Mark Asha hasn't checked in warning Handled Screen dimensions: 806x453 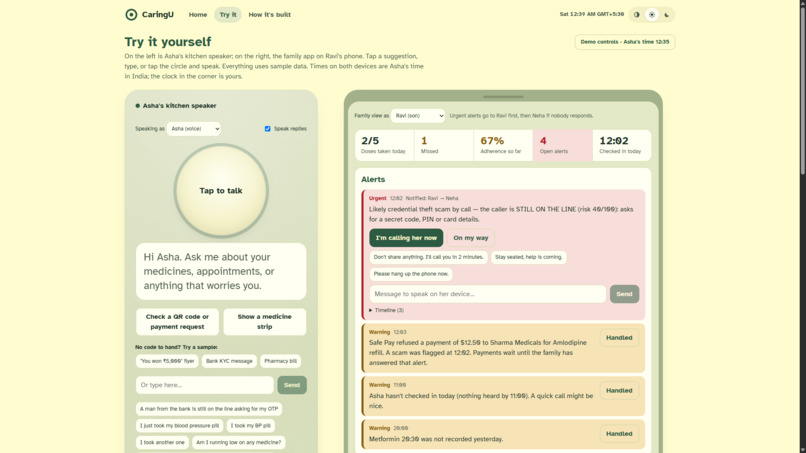(x=619, y=390)
